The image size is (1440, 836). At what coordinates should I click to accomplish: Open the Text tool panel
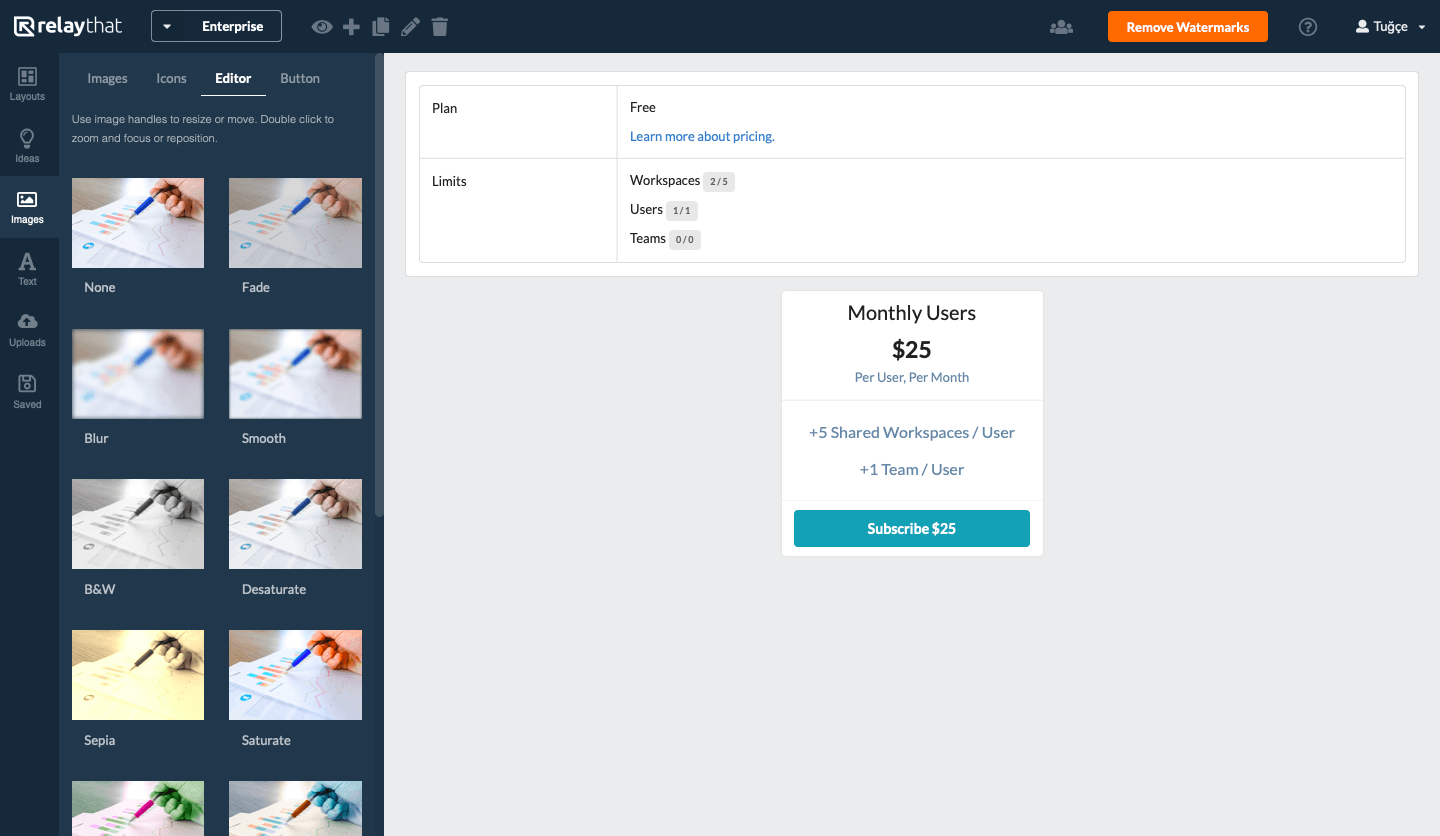pyautogui.click(x=27, y=269)
